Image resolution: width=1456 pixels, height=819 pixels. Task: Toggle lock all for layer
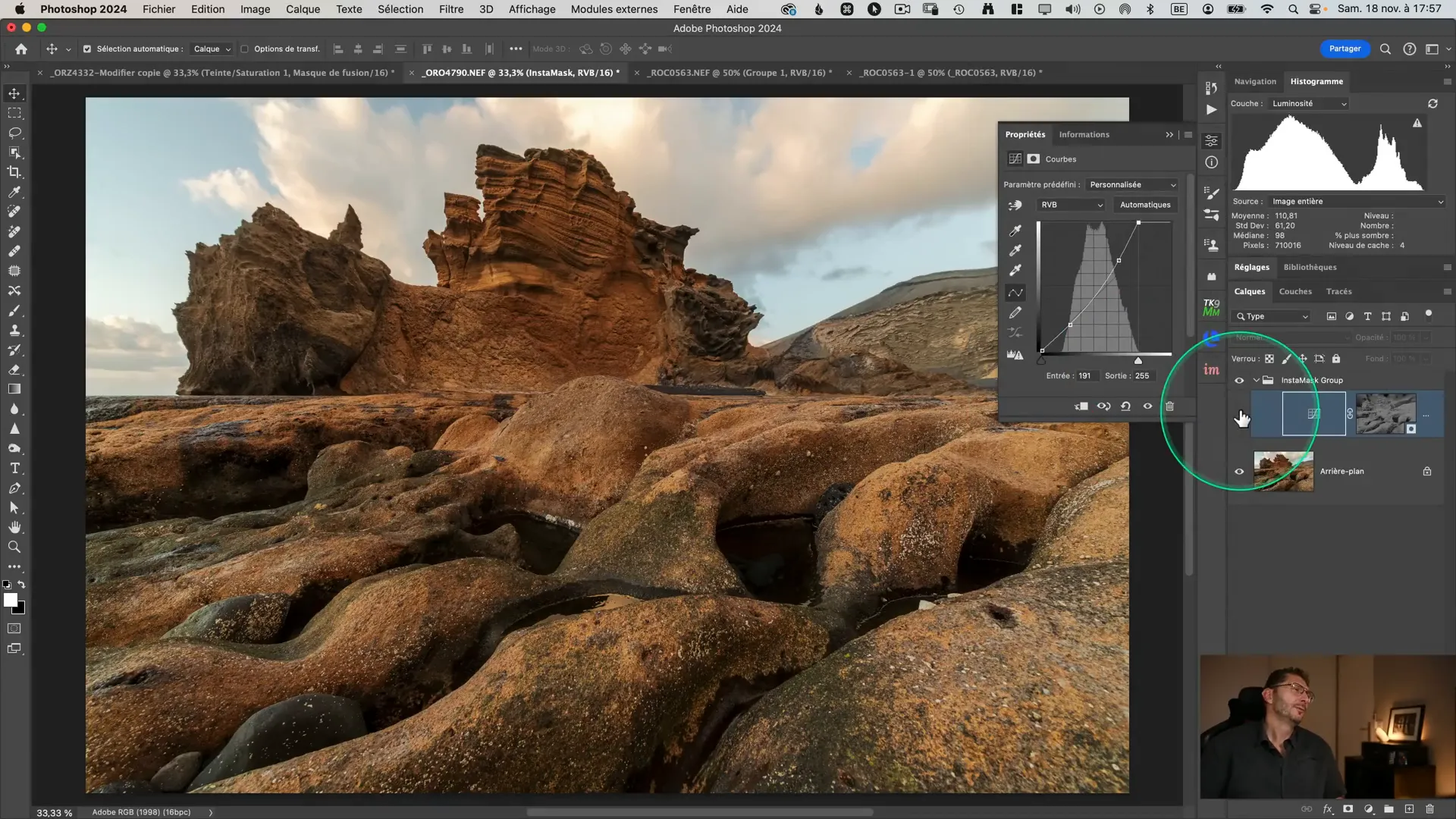click(x=1336, y=359)
